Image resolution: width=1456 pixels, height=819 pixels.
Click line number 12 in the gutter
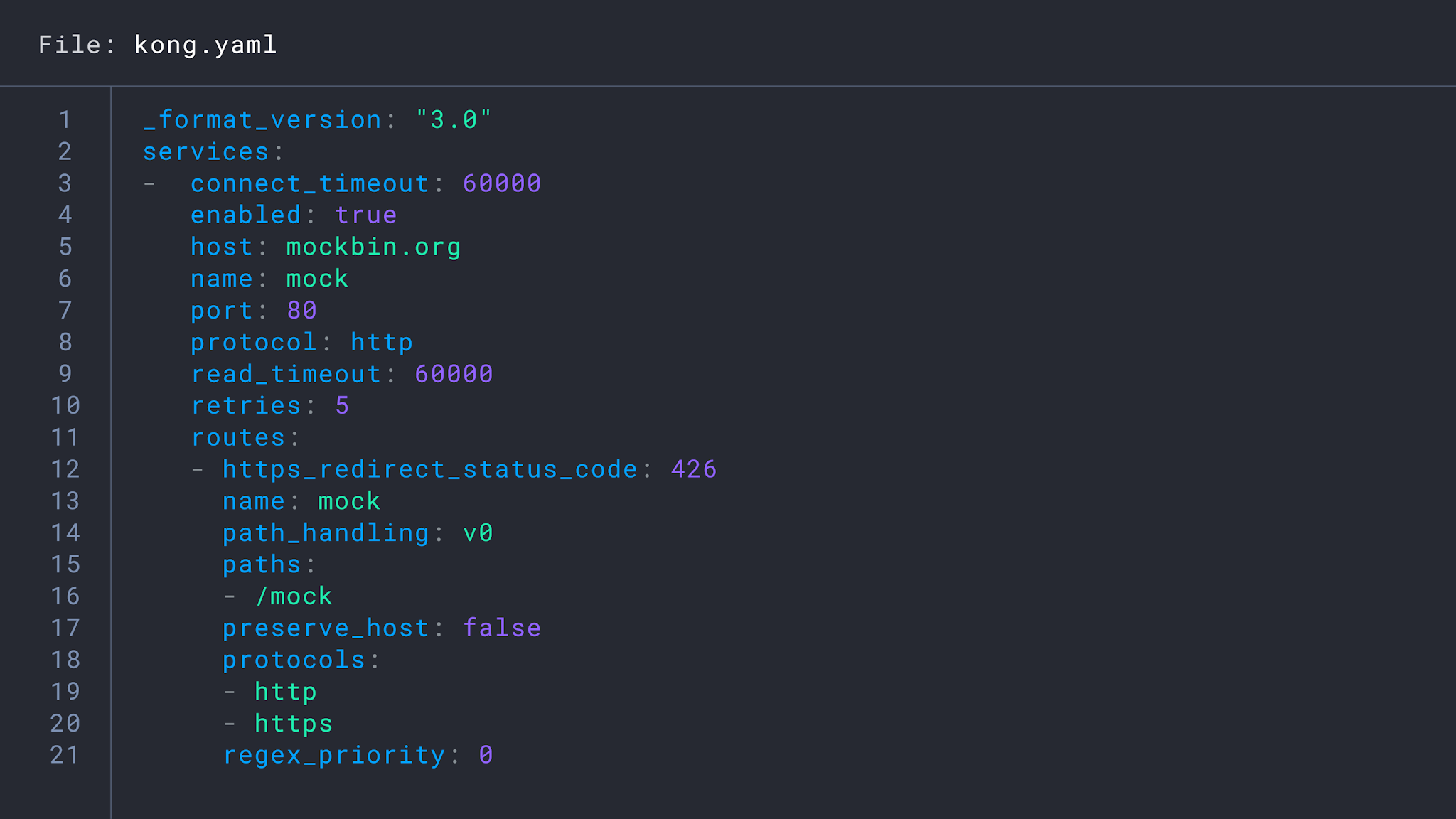point(66,469)
